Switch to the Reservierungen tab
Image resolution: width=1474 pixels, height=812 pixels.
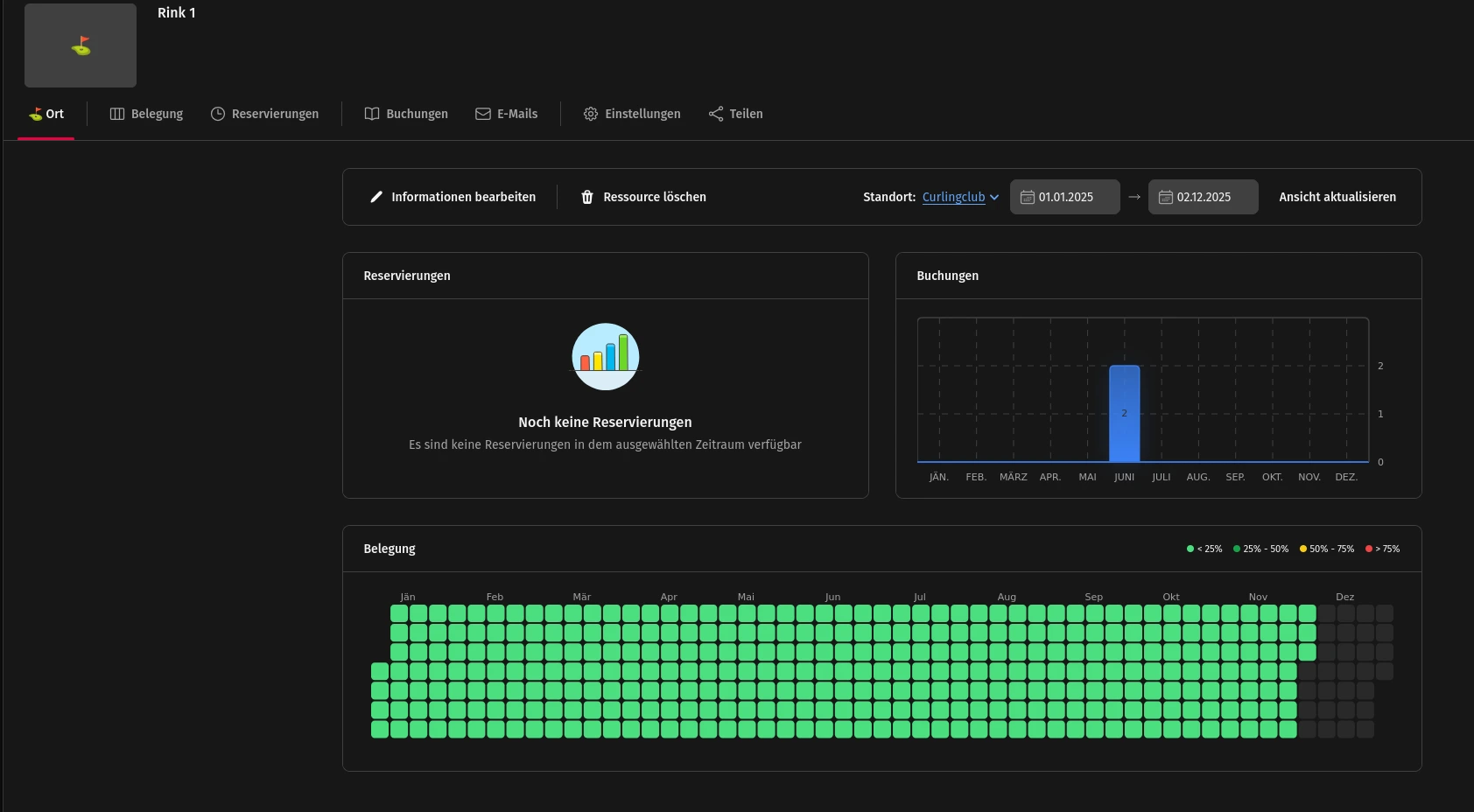pyautogui.click(x=264, y=114)
